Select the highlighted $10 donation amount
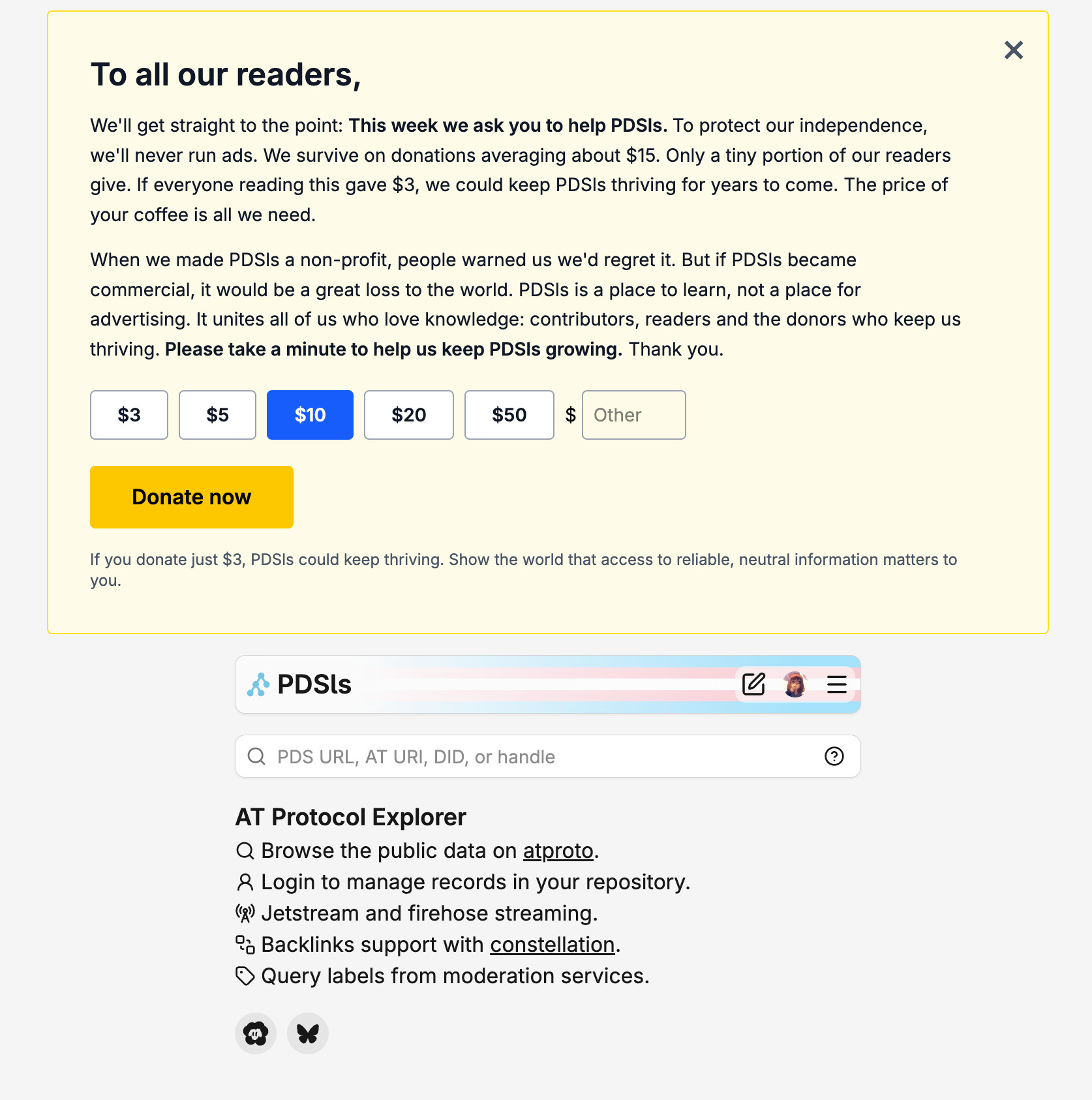This screenshot has height=1100, width=1092. 310,415
